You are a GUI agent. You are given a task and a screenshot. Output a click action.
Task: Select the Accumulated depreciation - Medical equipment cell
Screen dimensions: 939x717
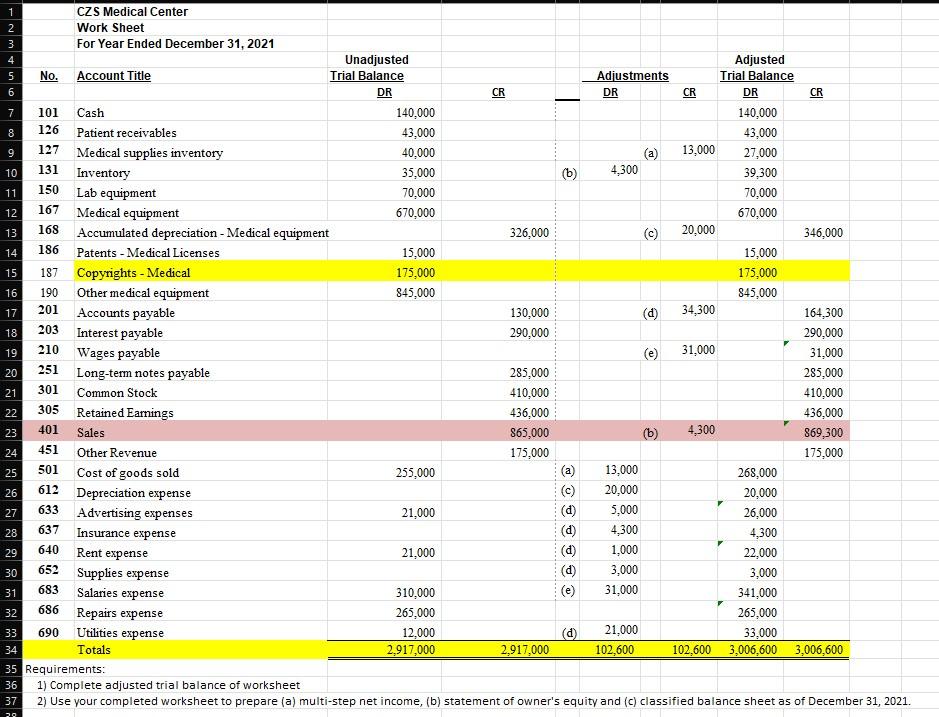tap(200, 232)
